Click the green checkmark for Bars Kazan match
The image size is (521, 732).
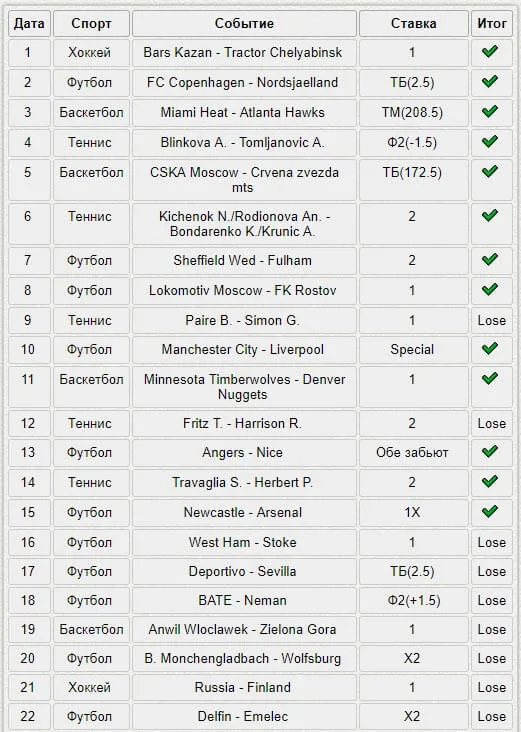coord(490,51)
